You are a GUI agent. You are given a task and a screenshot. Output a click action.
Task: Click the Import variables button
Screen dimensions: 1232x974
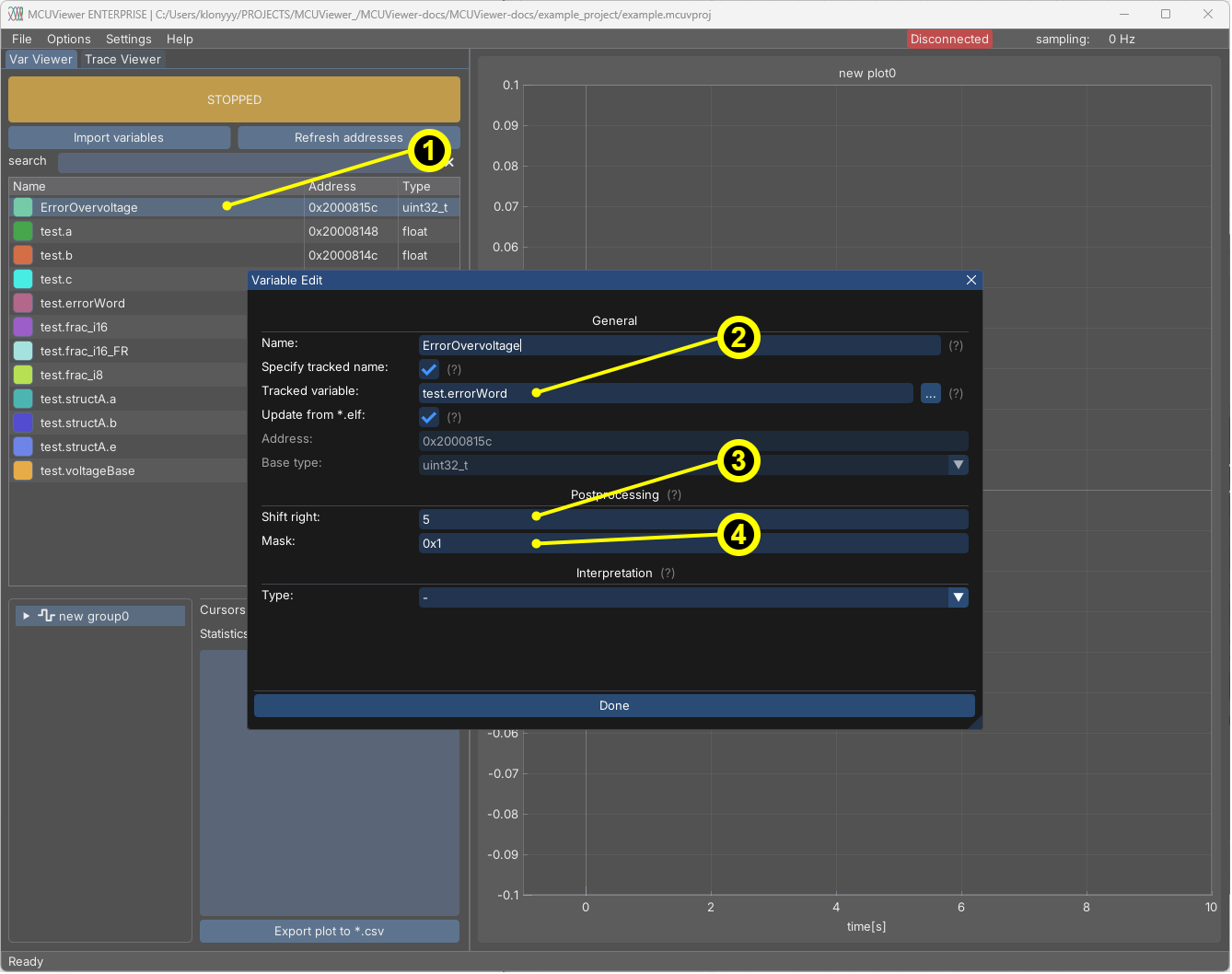click(x=119, y=138)
